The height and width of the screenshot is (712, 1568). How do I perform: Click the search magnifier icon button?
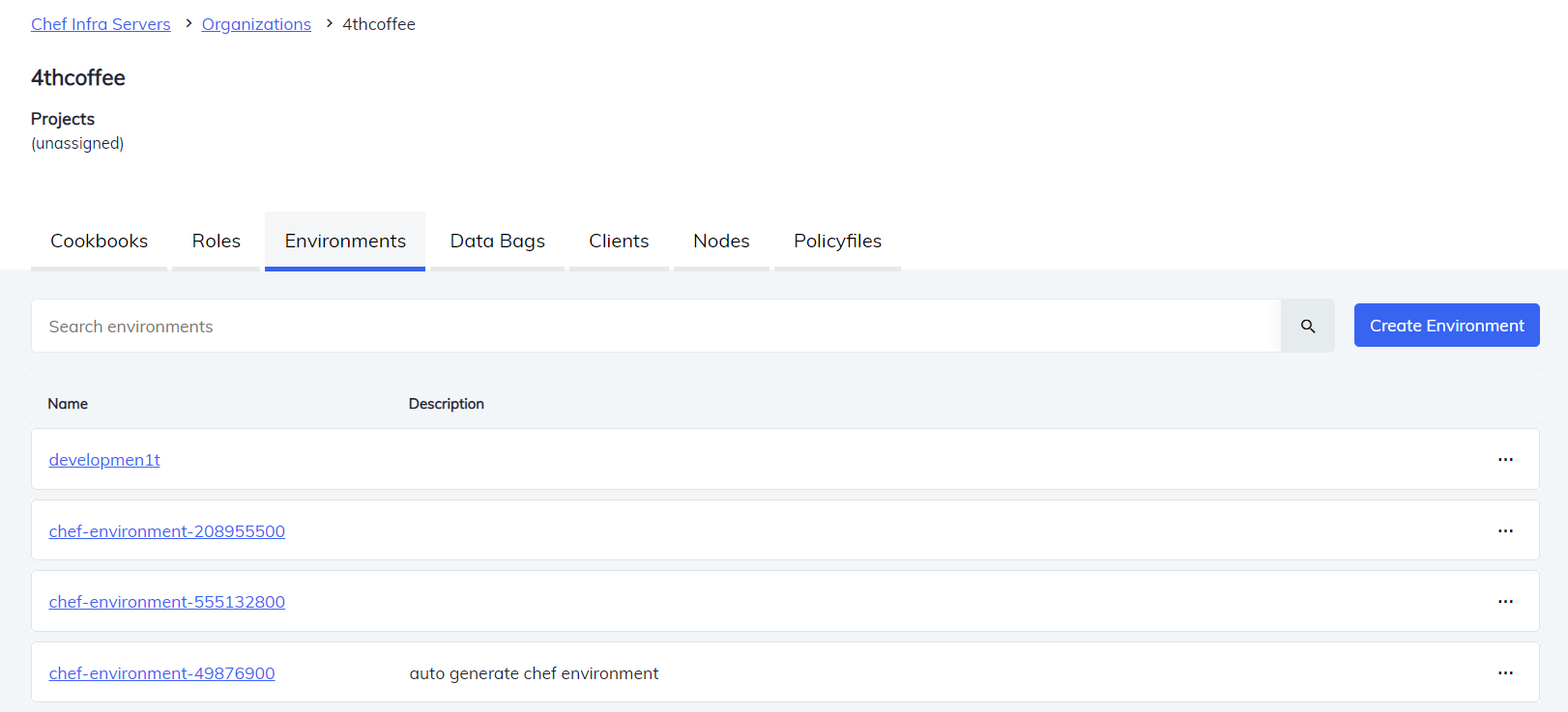(x=1307, y=327)
